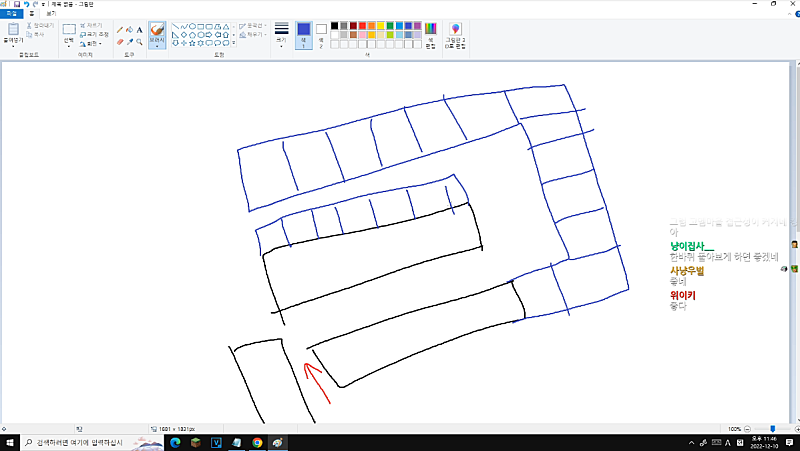Select the Pencil tool
The width and height of the screenshot is (800, 451).
[x=120, y=30]
